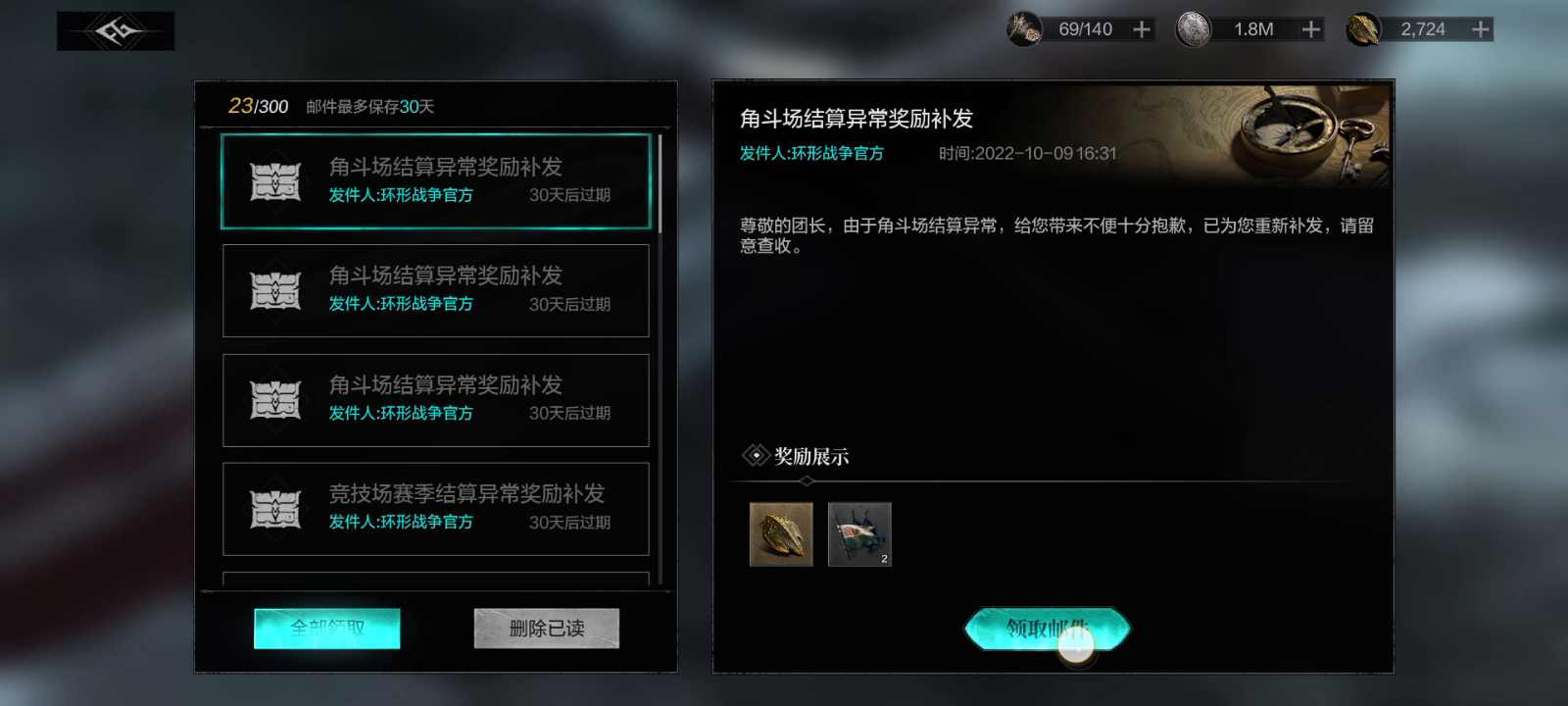Open 竞技场赛季结算异常奖励补发 mail
Screen dimensions: 1568x706
(x=436, y=509)
